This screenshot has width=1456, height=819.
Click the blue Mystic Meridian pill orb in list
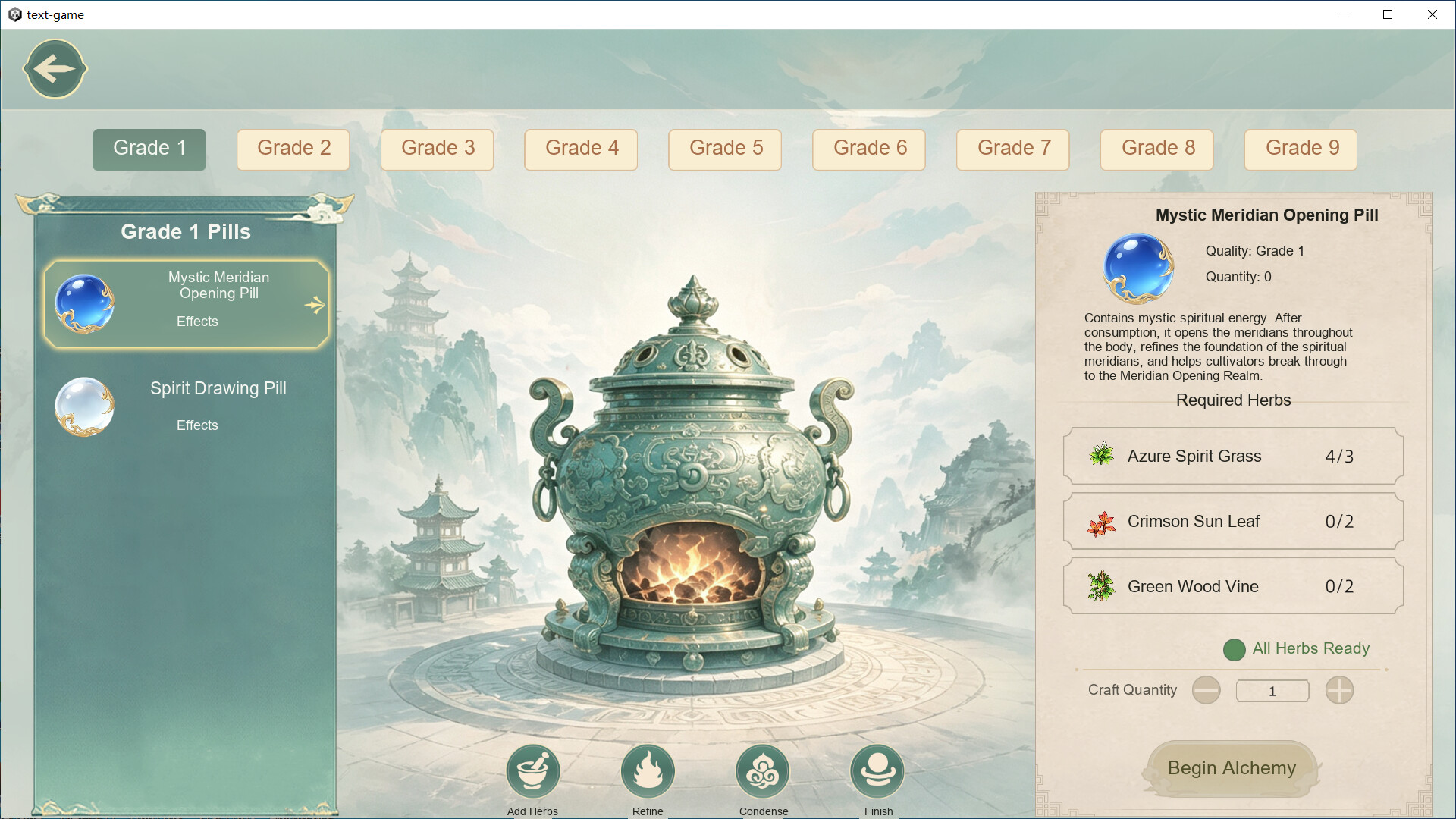84,303
